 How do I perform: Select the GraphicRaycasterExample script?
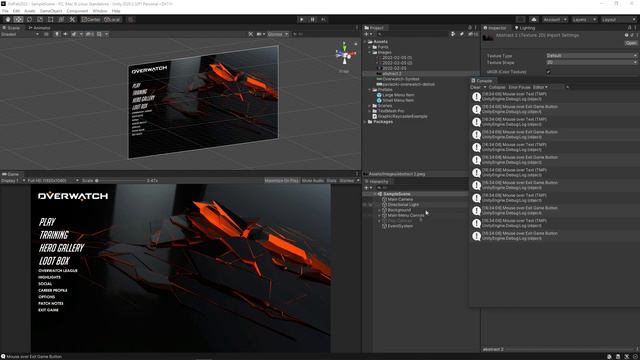[x=402, y=116]
